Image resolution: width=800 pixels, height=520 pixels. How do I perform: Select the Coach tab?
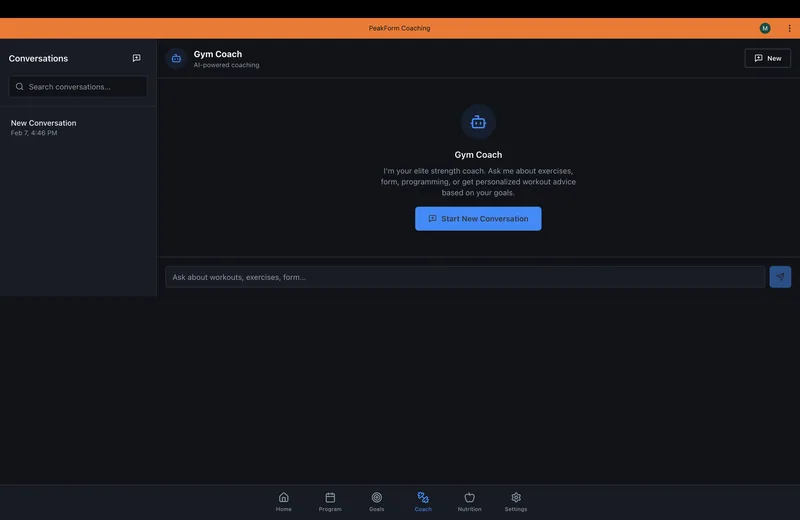coord(423,502)
